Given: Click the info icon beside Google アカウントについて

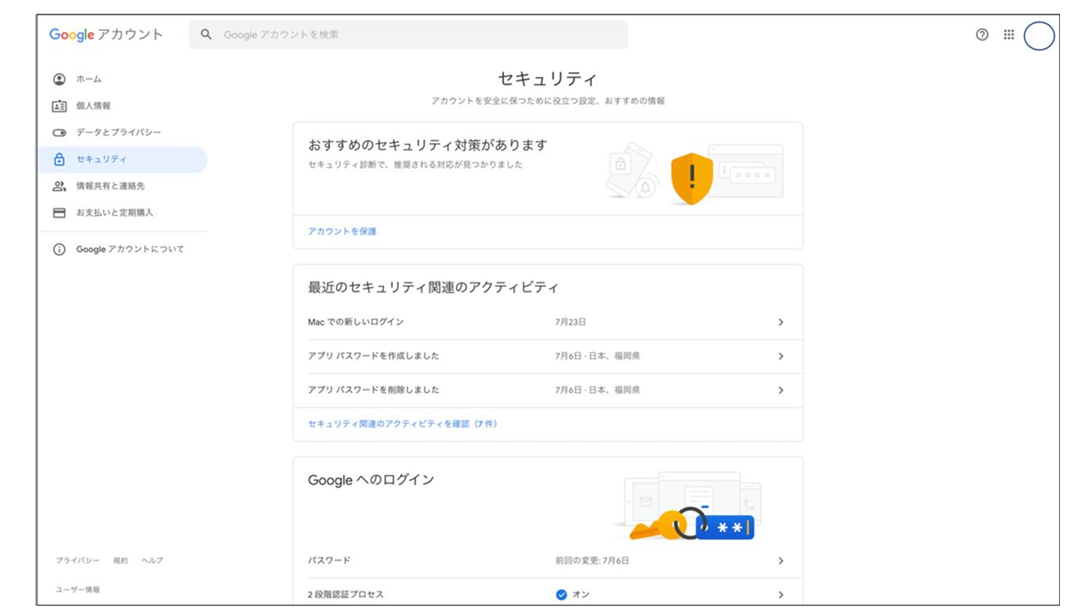Looking at the screenshot, I should coord(59,250).
